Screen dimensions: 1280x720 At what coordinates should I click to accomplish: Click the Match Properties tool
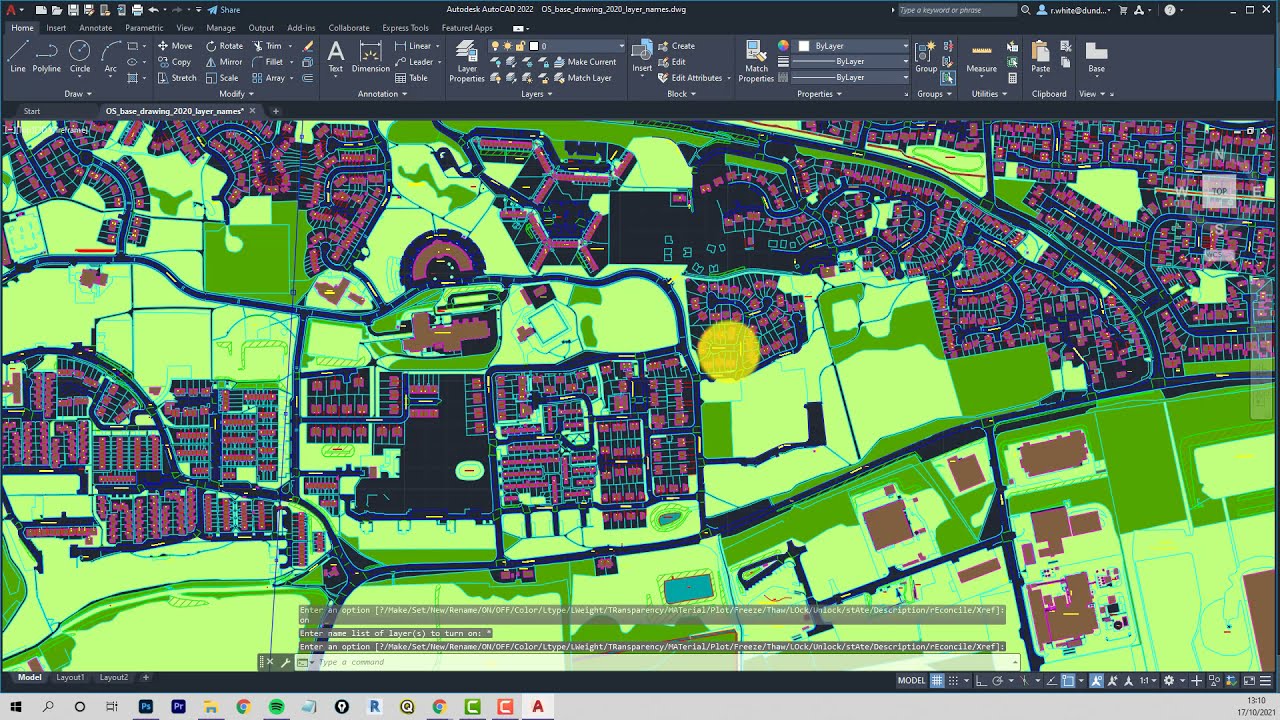click(x=757, y=61)
